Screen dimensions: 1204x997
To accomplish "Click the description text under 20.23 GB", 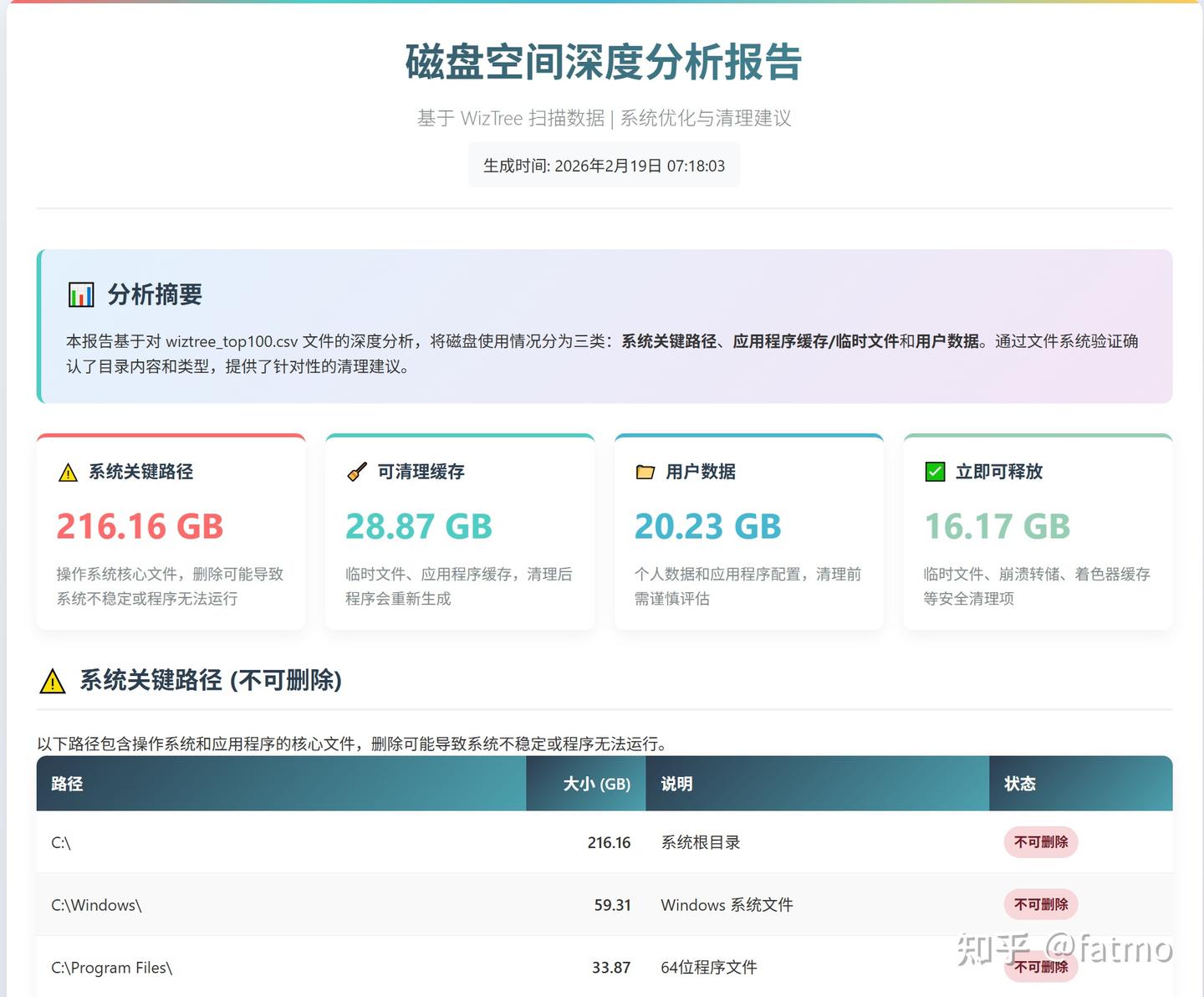I will 748,585.
